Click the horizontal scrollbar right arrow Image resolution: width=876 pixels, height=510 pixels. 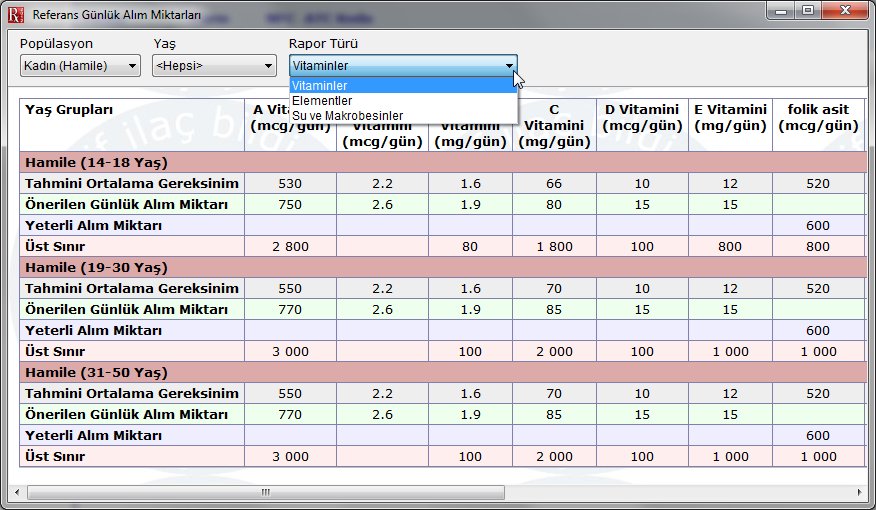point(857,492)
